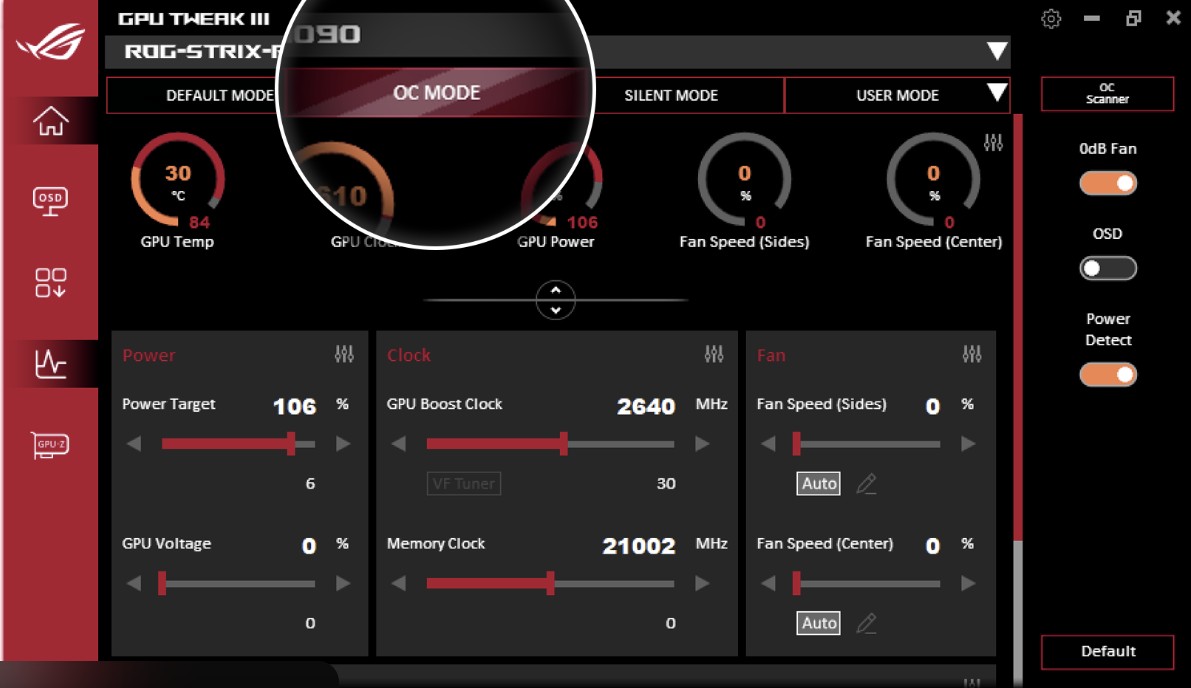Collapse the monitoring gauges section
Viewport: 1191px width, 688px height.
556,299
